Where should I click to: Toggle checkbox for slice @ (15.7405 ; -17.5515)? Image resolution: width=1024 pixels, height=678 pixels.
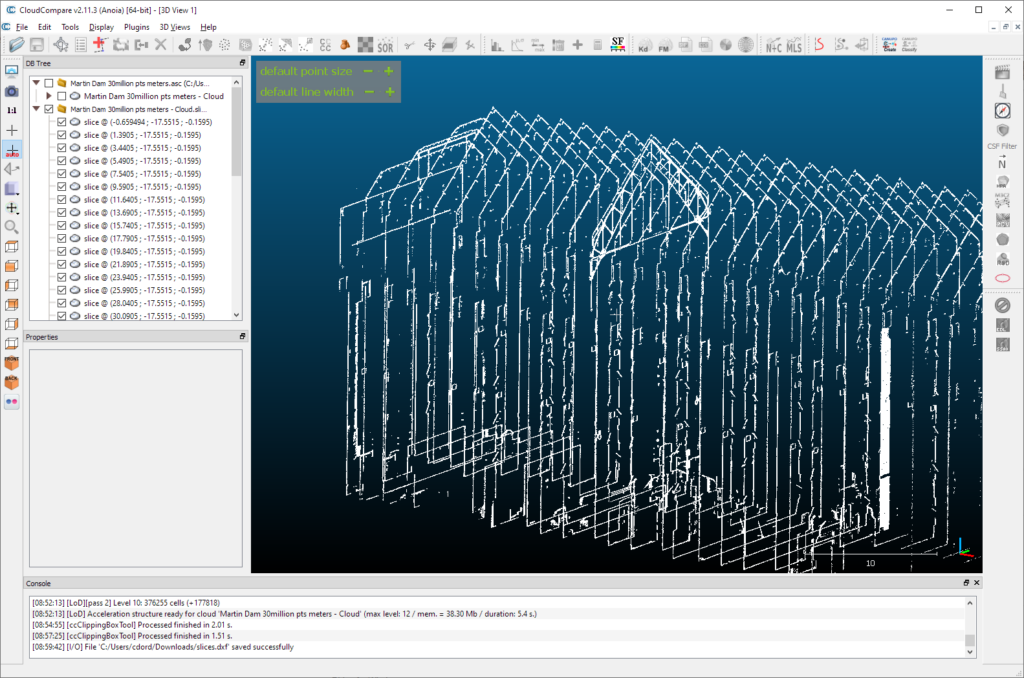coord(62,225)
